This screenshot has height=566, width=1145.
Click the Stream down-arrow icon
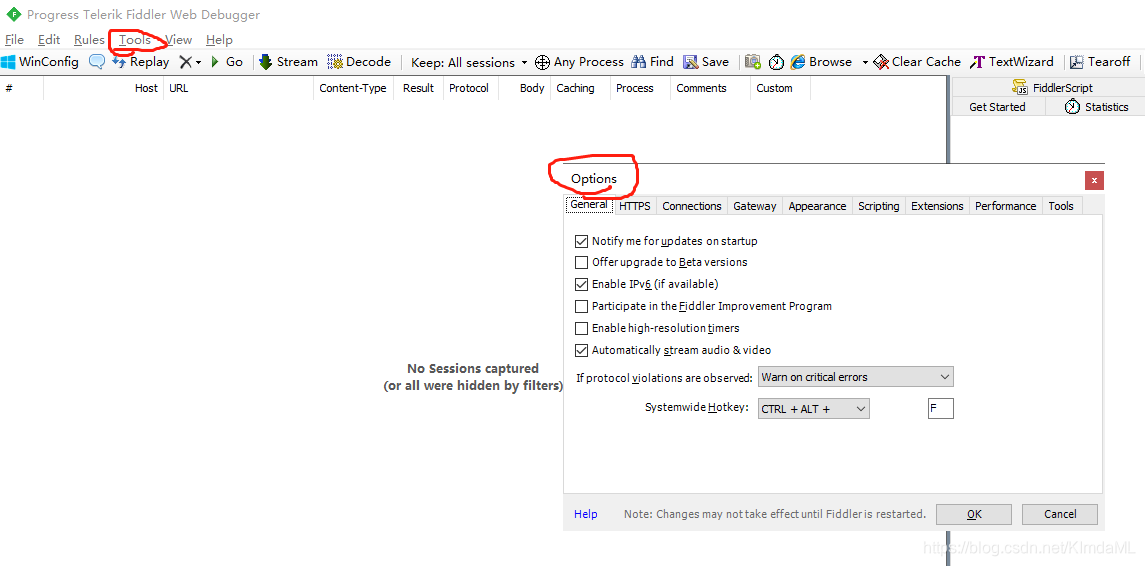point(266,62)
